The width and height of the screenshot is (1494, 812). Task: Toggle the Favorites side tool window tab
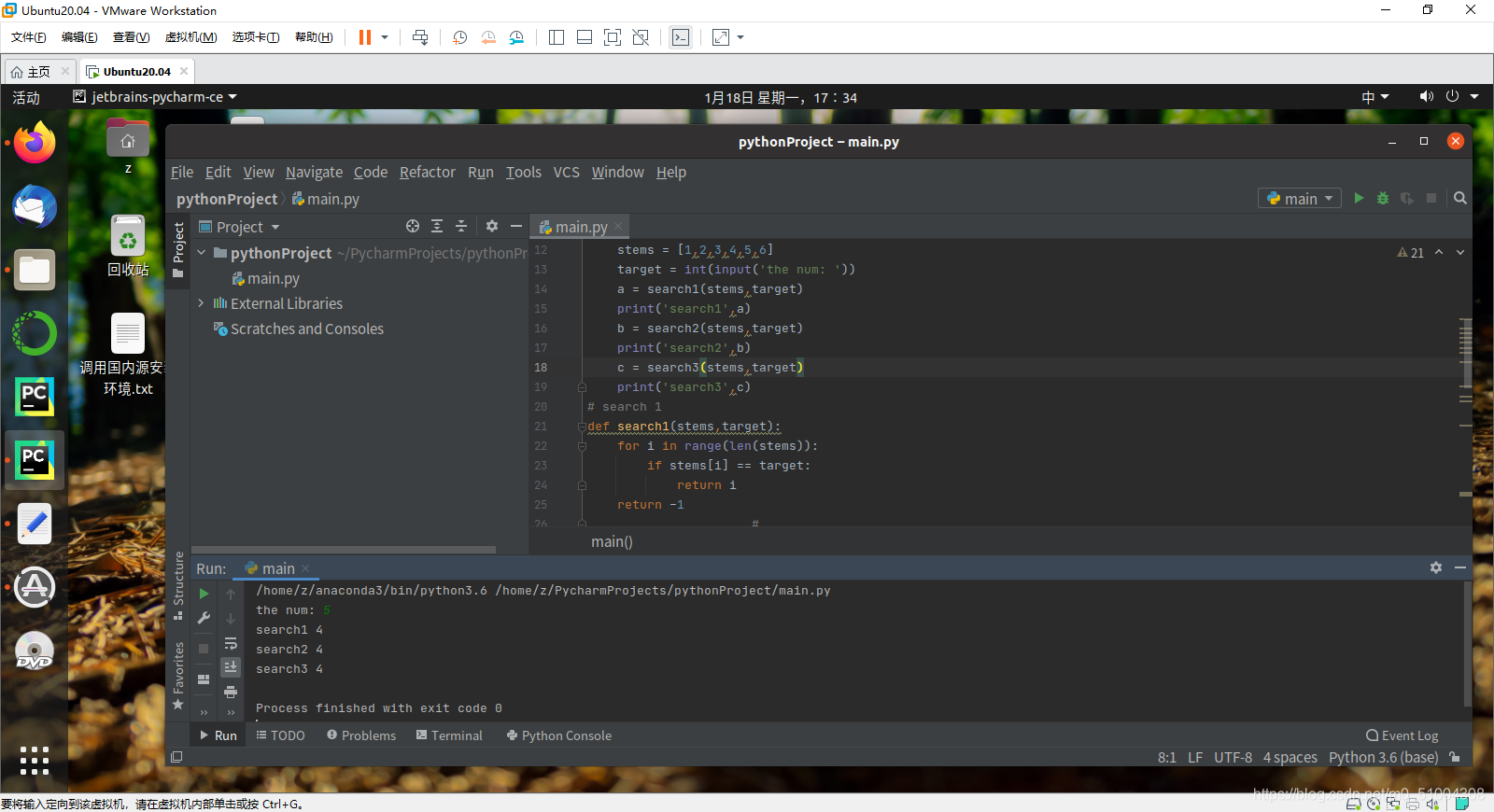coord(178,676)
